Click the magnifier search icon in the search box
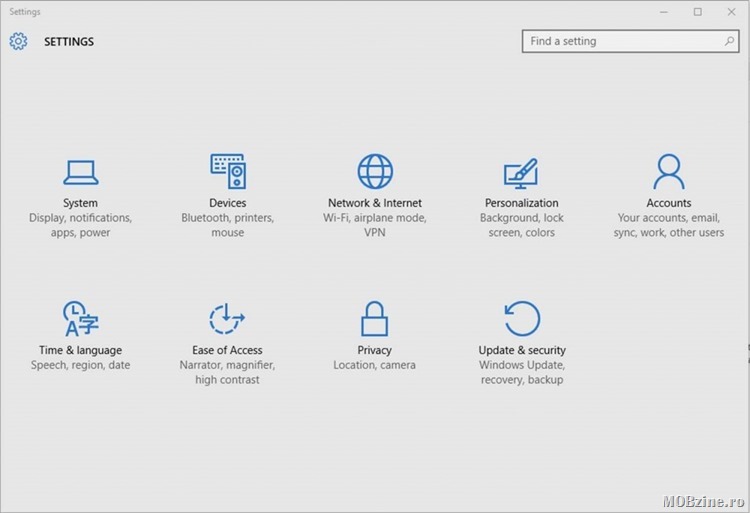The width and height of the screenshot is (750, 513). point(729,41)
